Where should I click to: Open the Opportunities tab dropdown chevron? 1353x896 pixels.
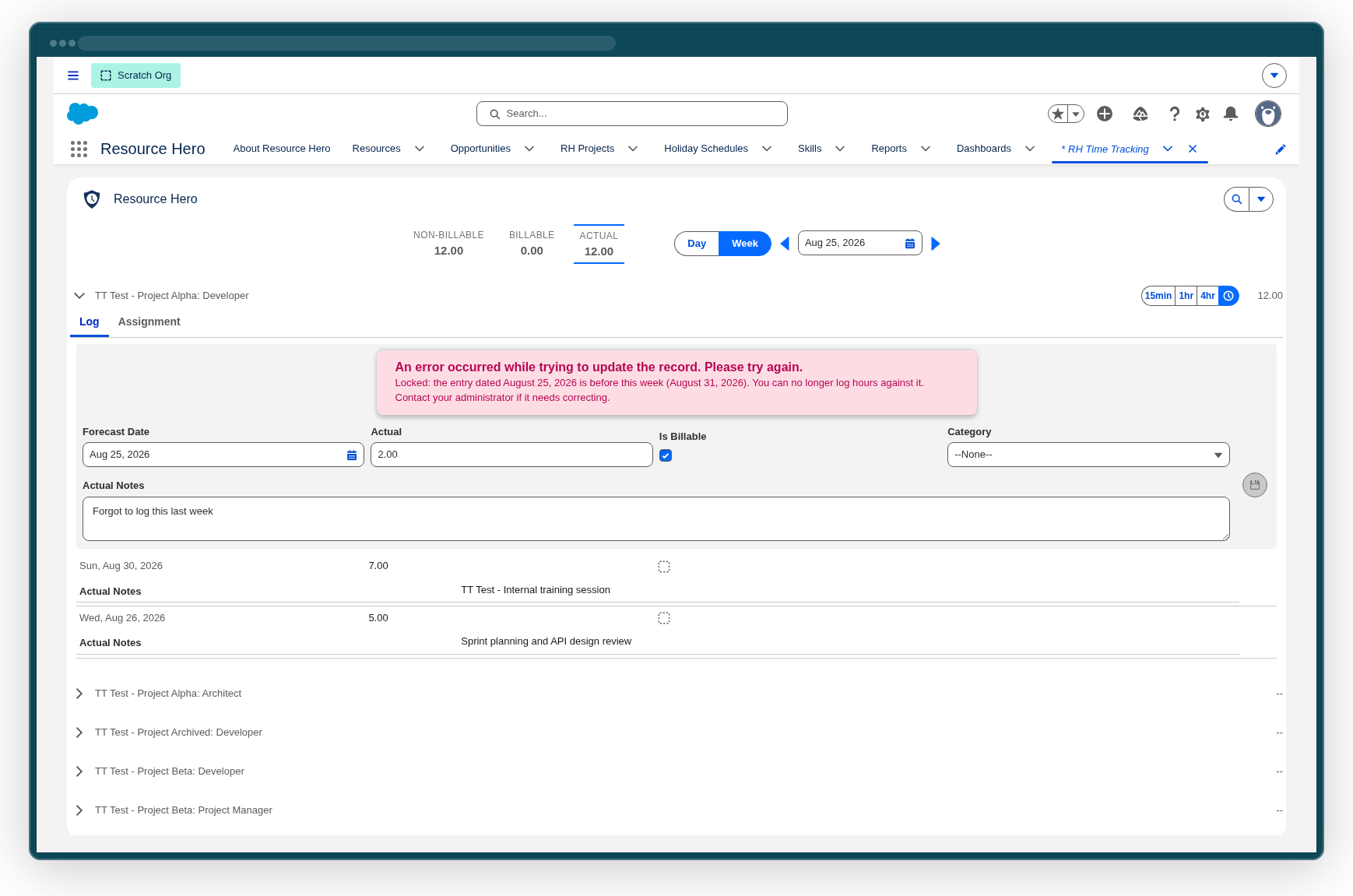click(x=529, y=149)
